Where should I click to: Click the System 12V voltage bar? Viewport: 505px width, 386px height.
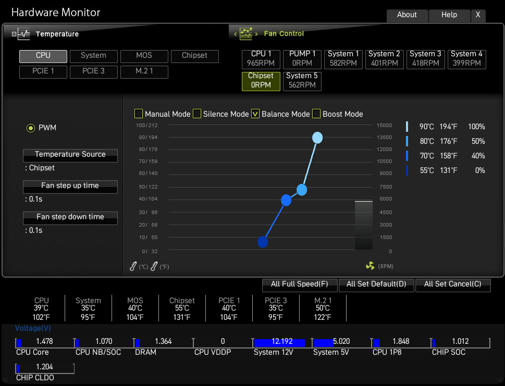[x=282, y=342]
